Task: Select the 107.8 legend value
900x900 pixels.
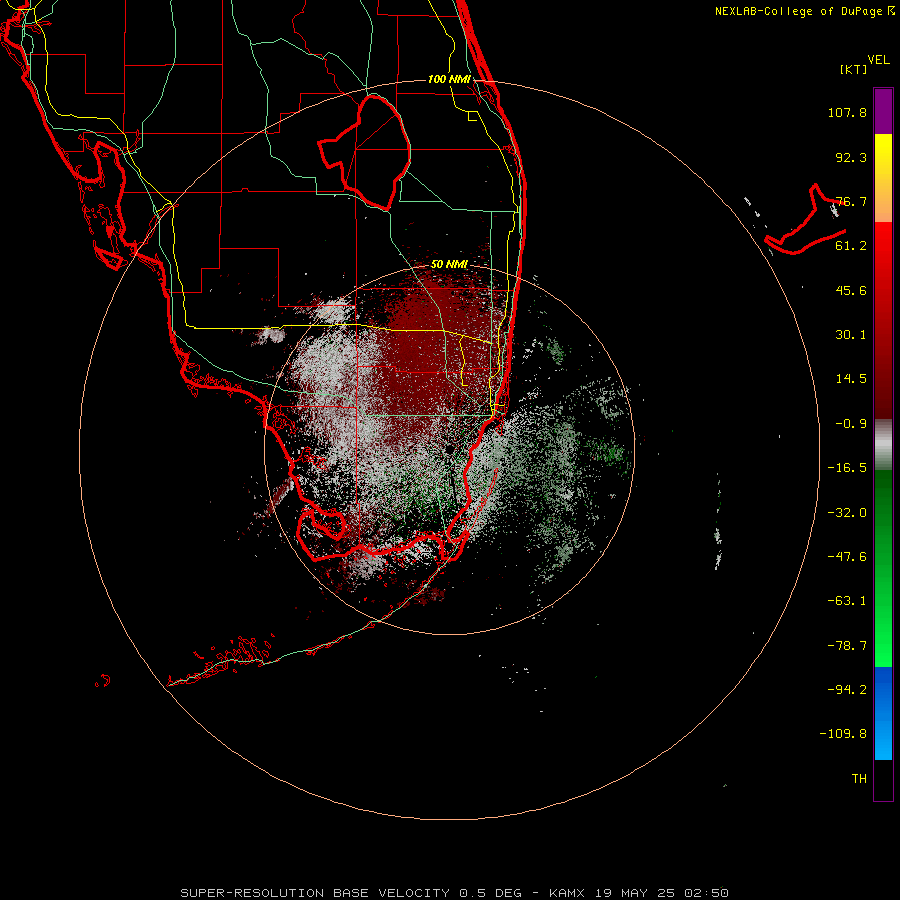Action: [x=847, y=112]
